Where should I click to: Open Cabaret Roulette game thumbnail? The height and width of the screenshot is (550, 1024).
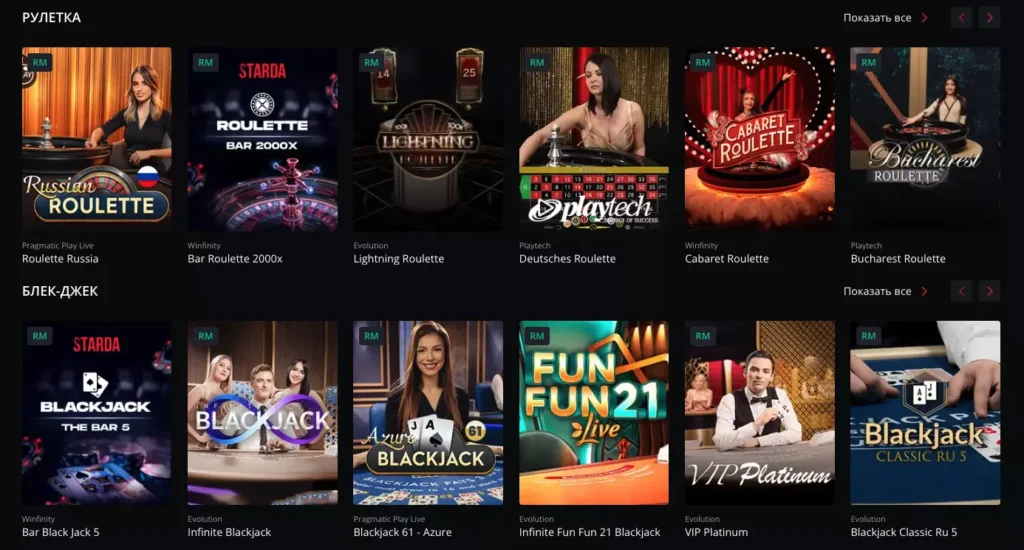[x=760, y=138]
